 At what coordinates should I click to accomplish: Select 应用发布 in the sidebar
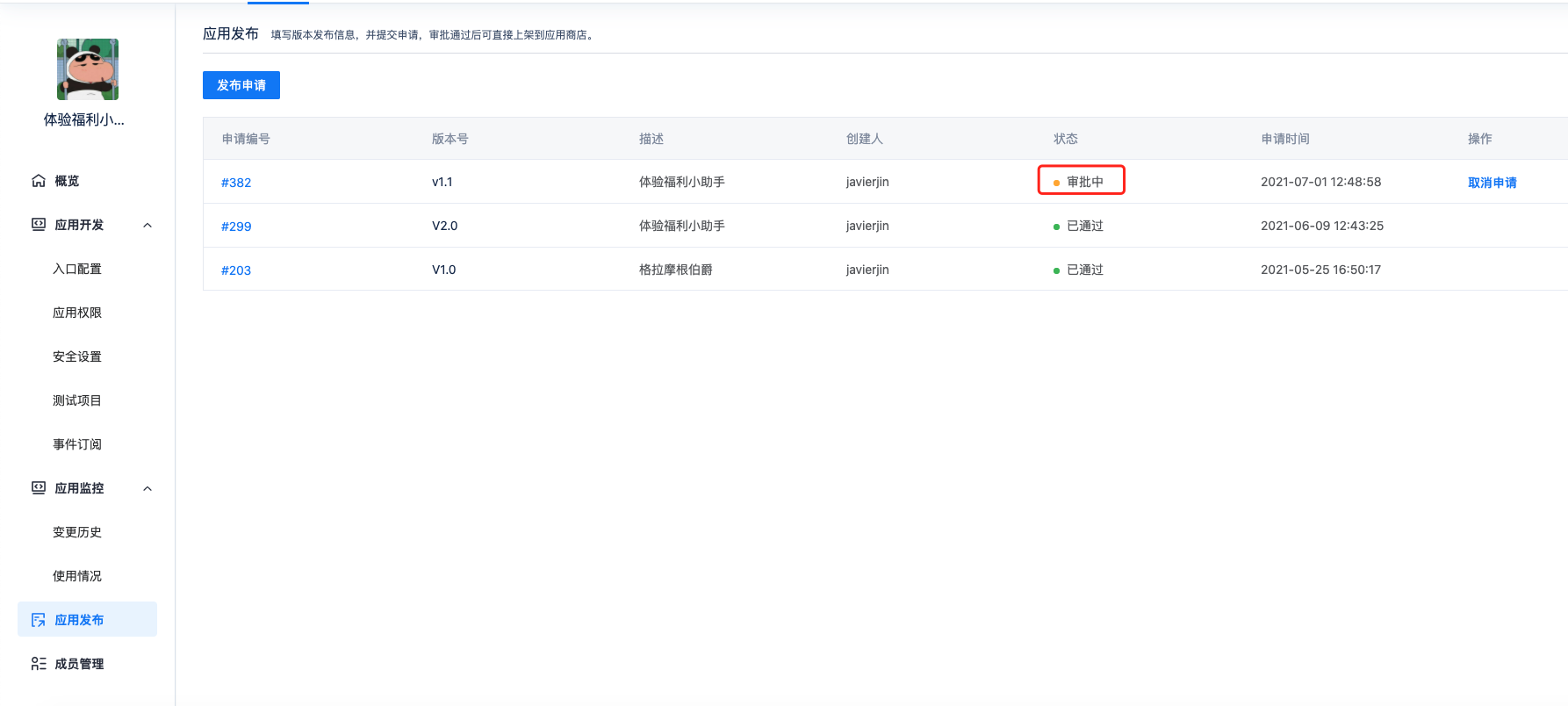(87, 619)
